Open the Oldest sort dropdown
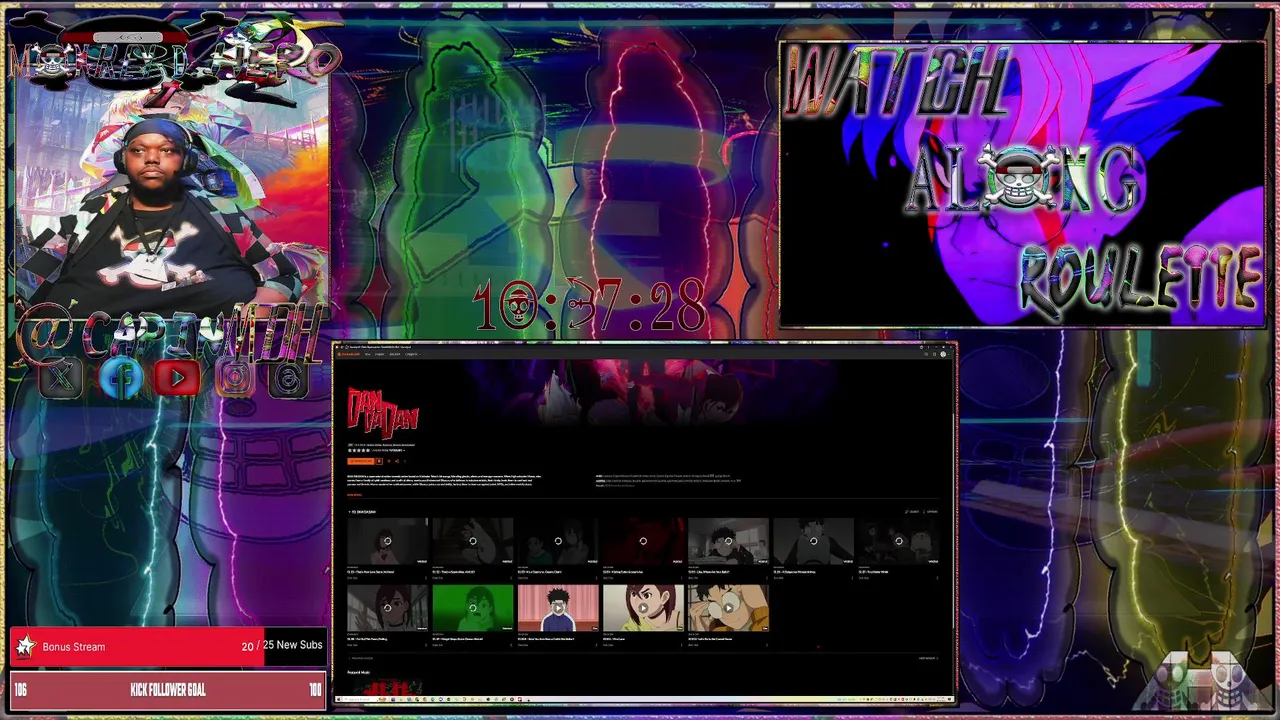Screen dimensions: 1280x720 point(912,512)
